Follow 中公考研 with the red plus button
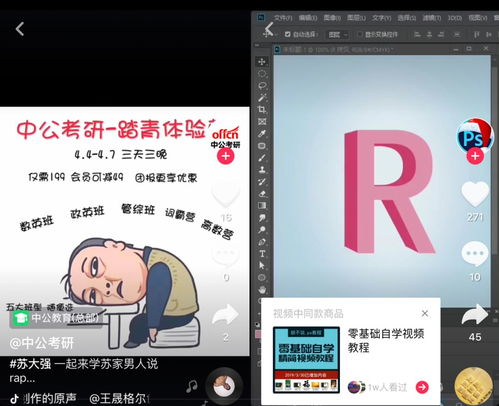This screenshot has width=499, height=406. tap(226, 156)
